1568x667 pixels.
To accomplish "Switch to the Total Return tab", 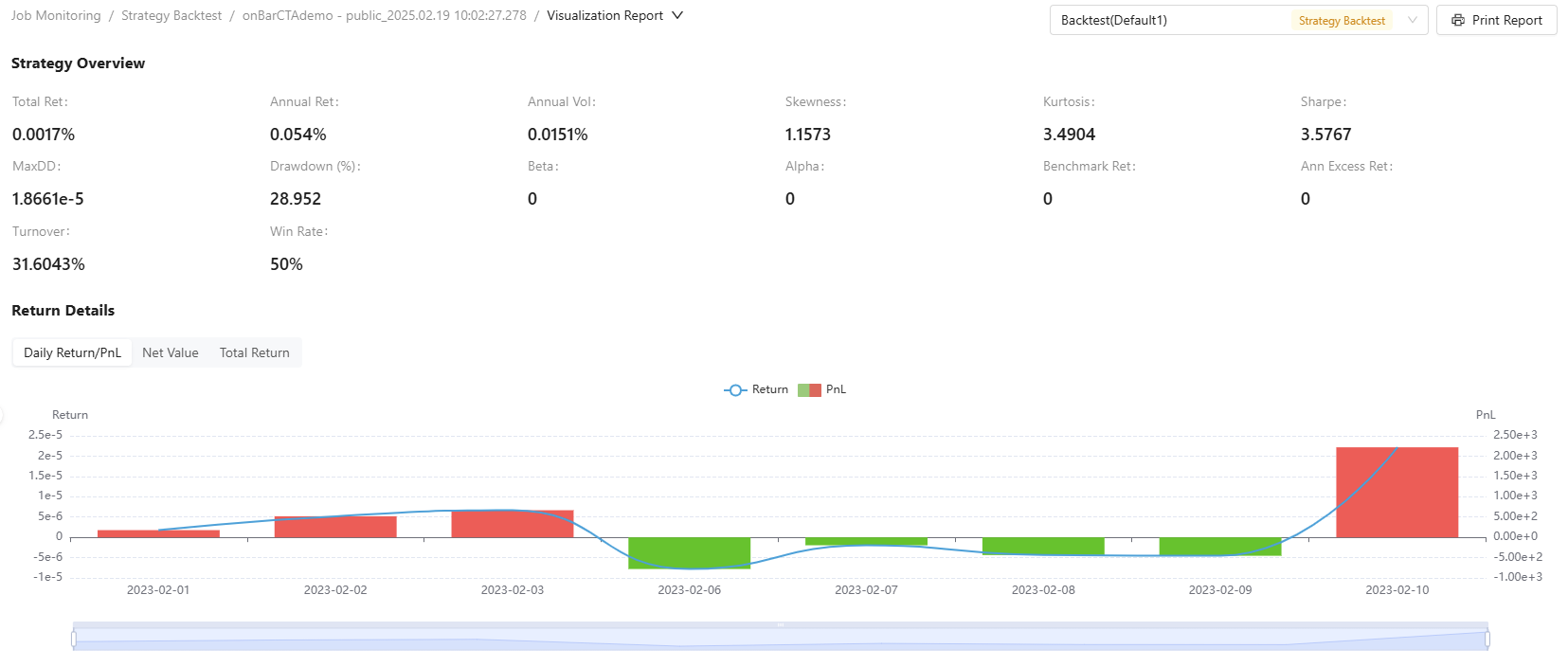I will 255,352.
